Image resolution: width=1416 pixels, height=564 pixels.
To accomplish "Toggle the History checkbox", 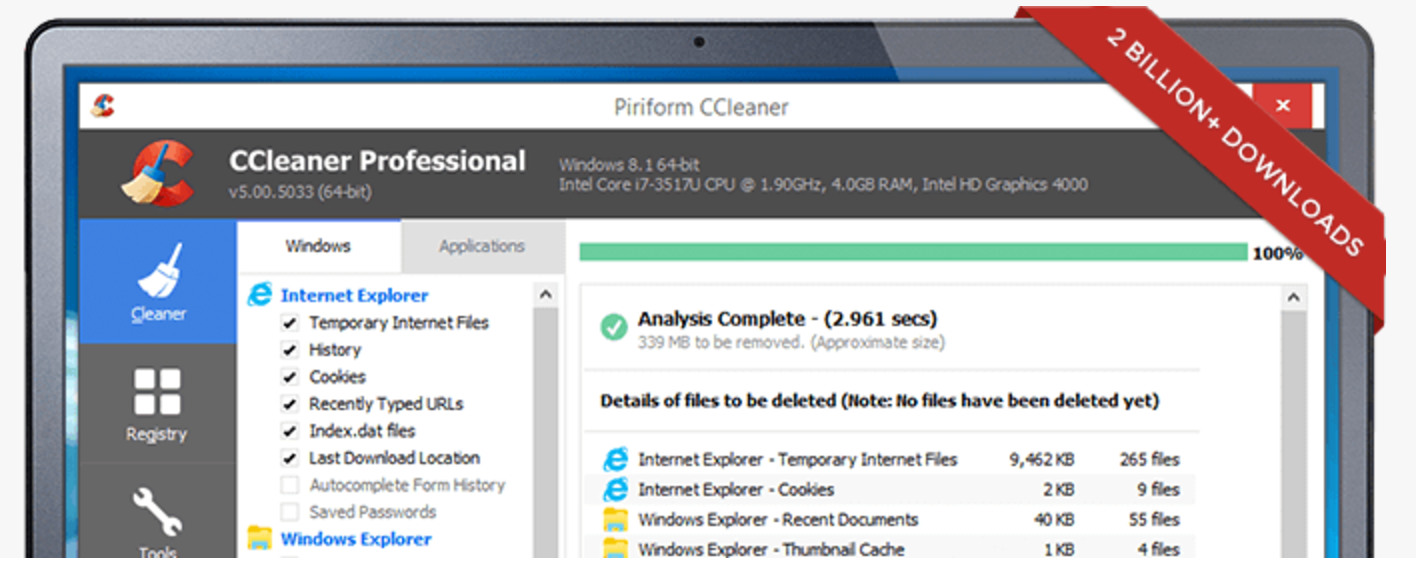I will tap(290, 350).
